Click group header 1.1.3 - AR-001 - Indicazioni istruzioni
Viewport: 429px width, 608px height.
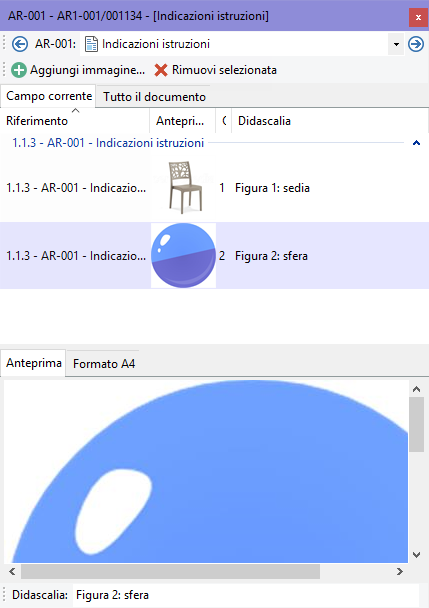click(108, 143)
